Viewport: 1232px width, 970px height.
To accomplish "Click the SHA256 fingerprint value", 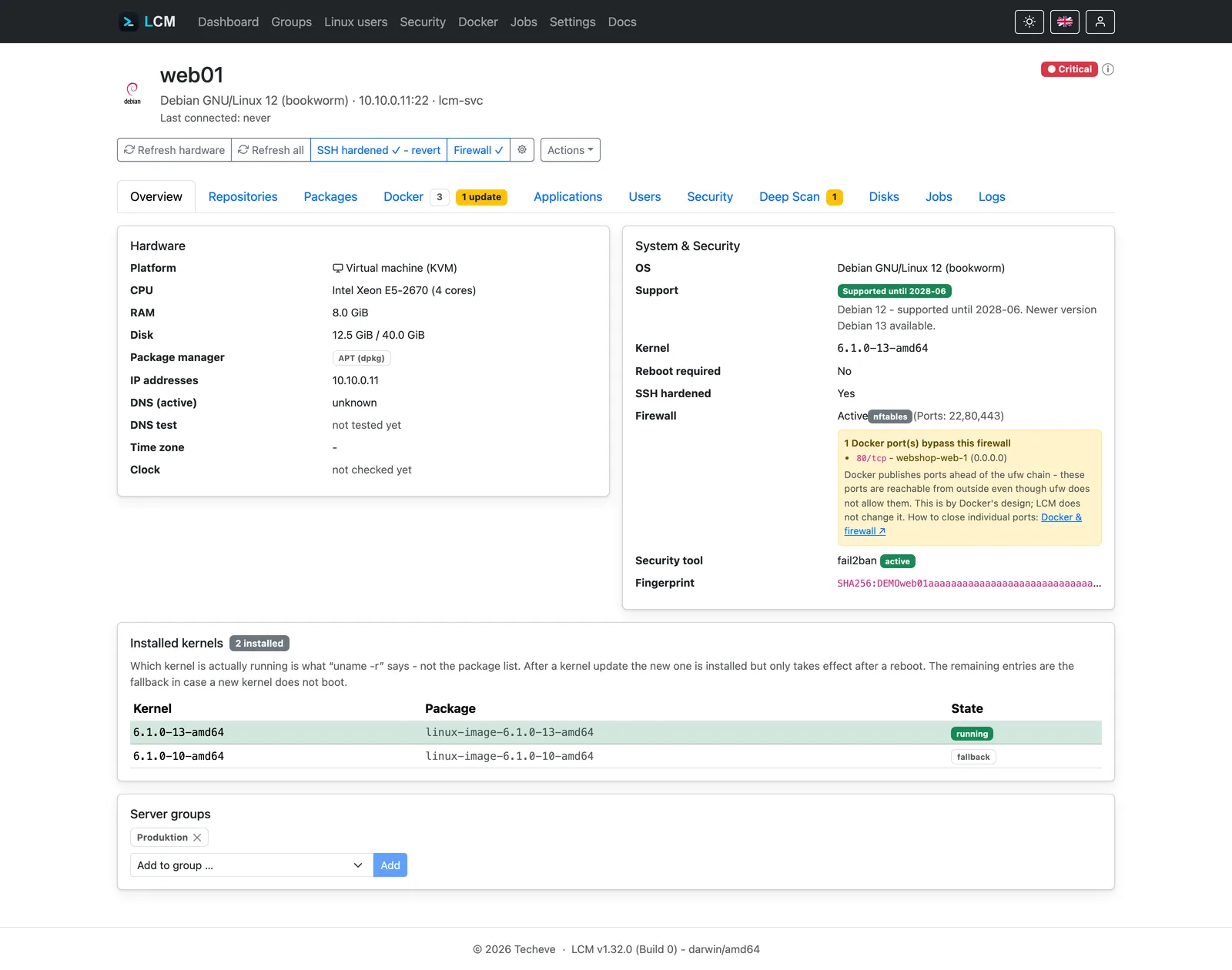I will (x=969, y=584).
